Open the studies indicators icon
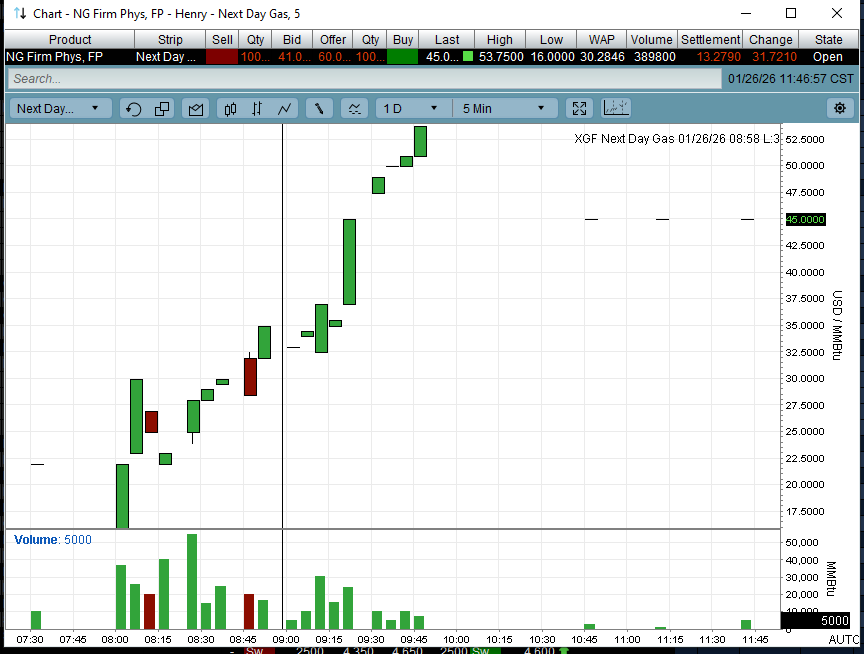Viewport: 864px width, 654px height. [x=354, y=109]
